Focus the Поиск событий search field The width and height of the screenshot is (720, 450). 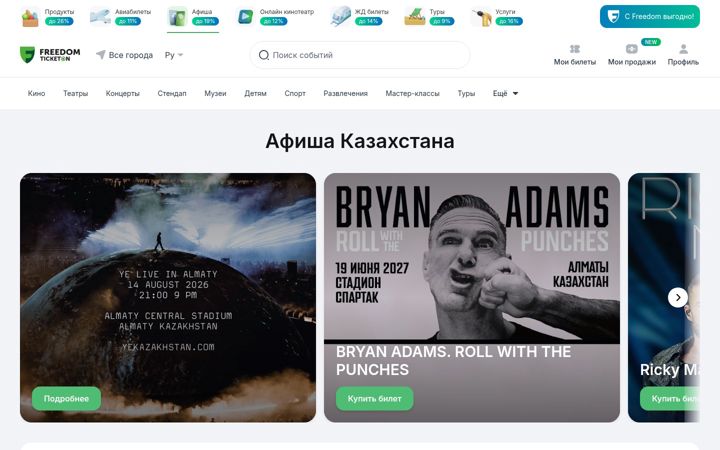coord(360,55)
